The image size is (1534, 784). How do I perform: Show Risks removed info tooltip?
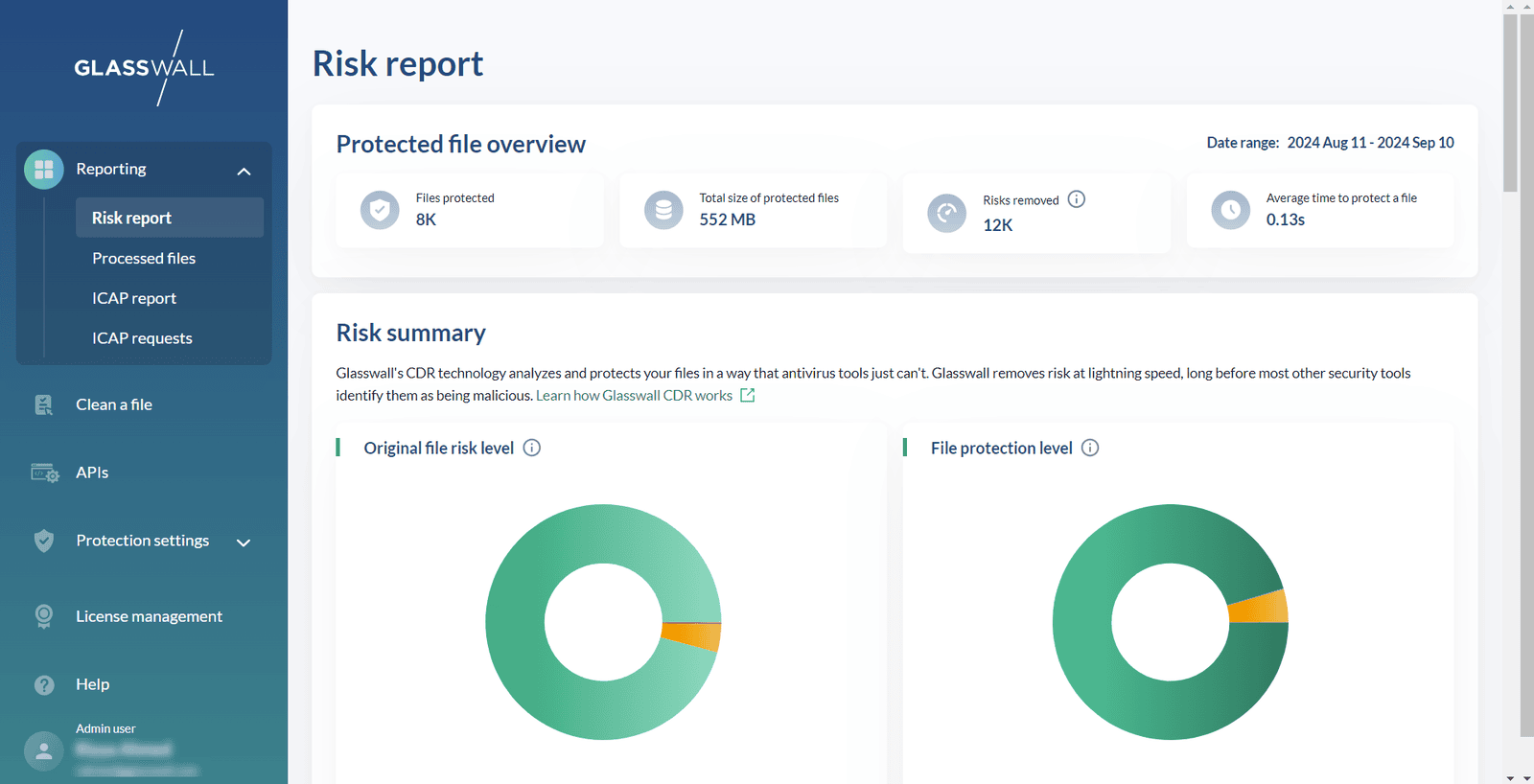click(1077, 199)
